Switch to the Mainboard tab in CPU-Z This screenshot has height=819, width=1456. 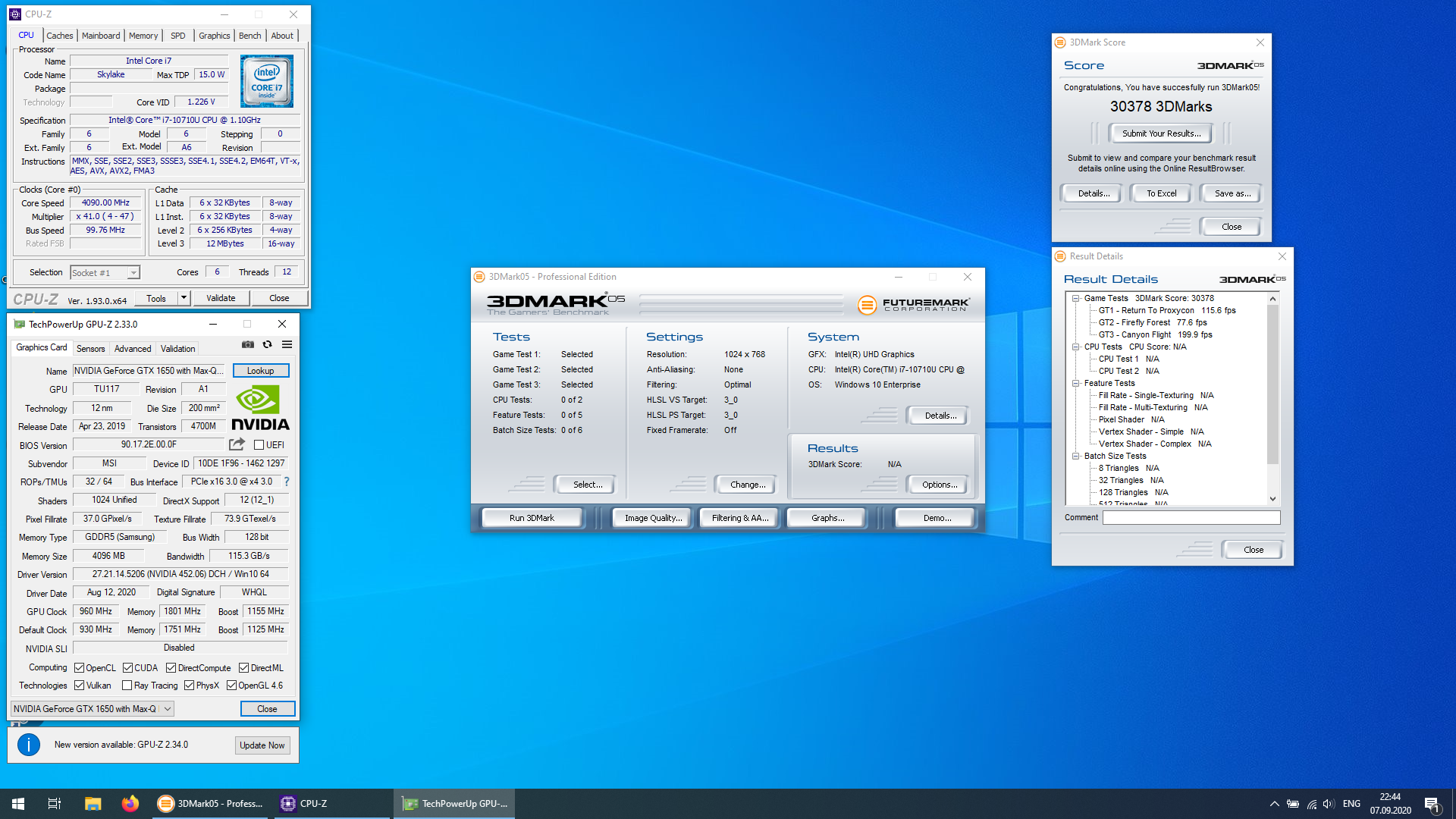[x=101, y=36]
